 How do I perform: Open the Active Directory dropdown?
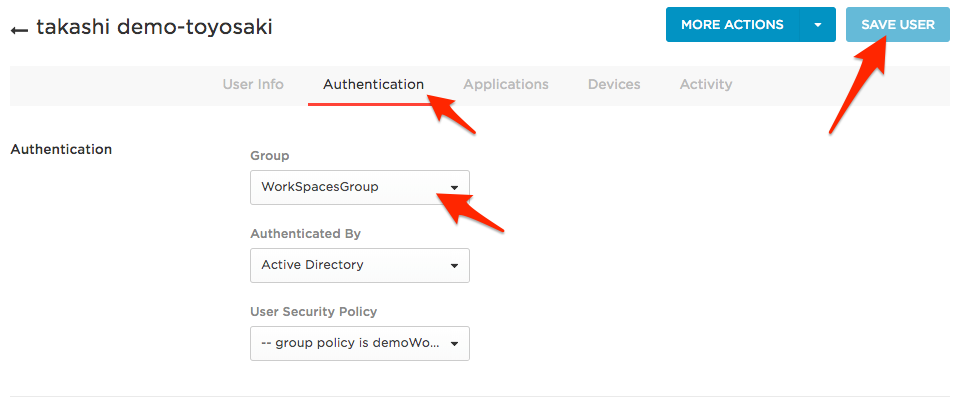[x=350, y=265]
